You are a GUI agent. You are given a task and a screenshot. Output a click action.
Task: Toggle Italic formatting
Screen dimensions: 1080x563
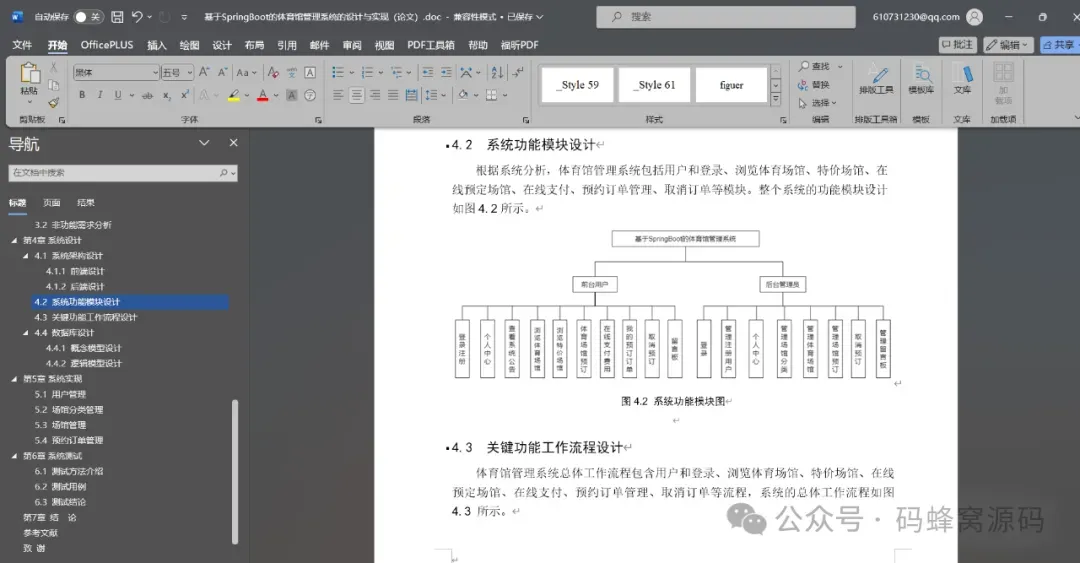pos(100,95)
